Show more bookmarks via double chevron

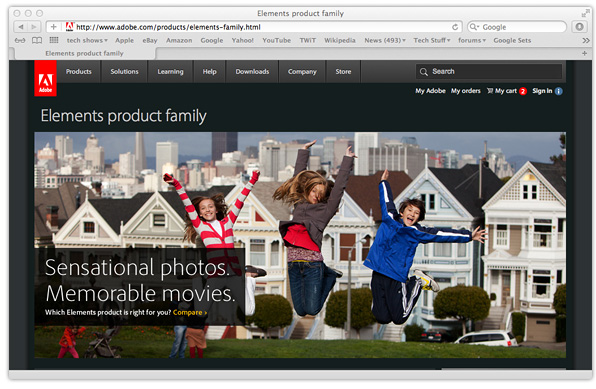586,40
